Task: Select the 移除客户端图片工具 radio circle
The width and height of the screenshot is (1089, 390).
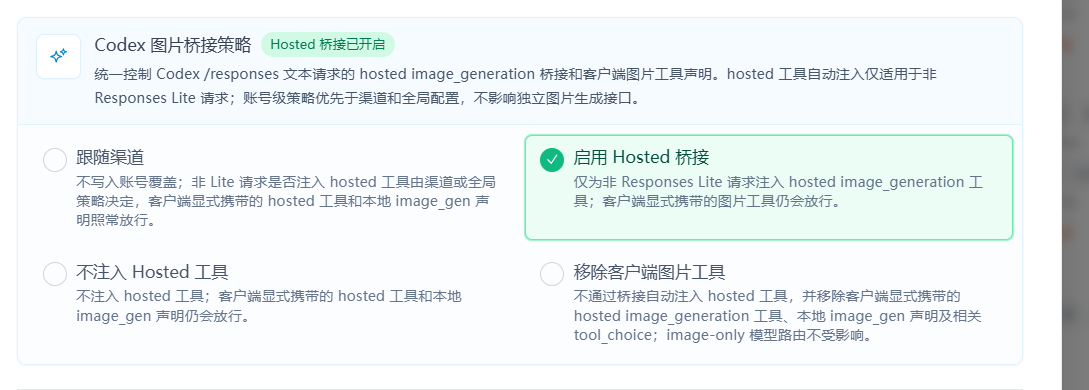Action: (x=551, y=273)
